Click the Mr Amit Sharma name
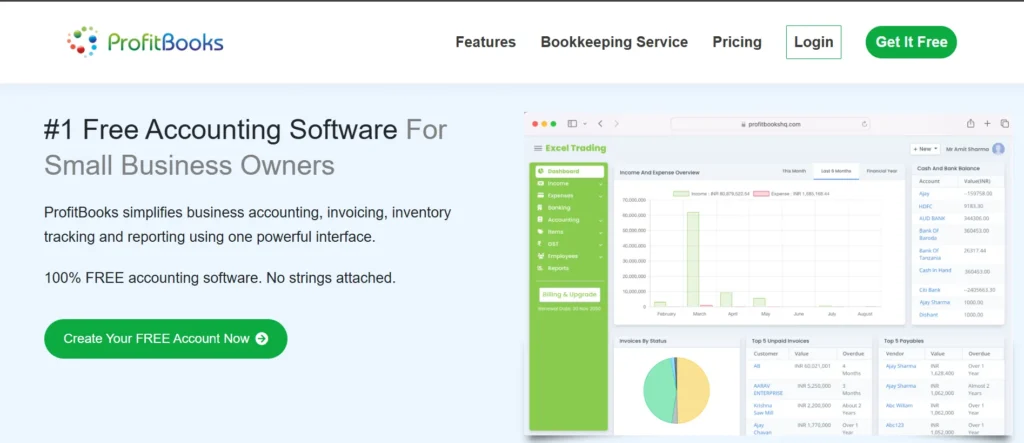The width and height of the screenshot is (1024, 443). coord(967,149)
